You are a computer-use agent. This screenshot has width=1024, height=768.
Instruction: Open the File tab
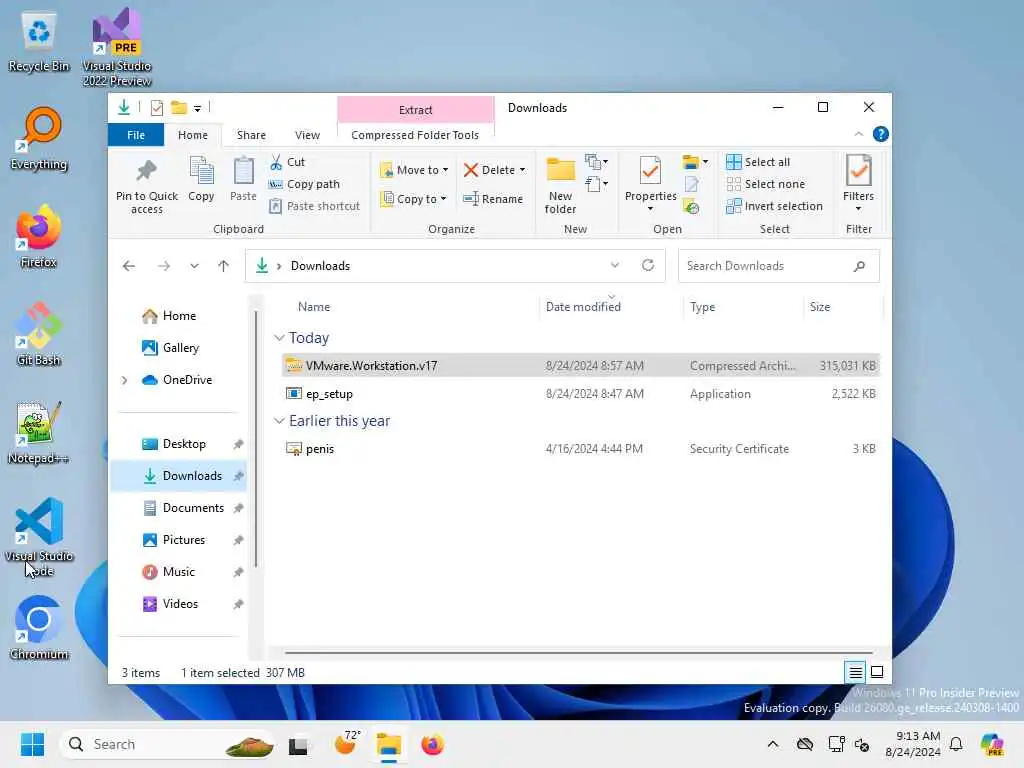tap(136, 135)
